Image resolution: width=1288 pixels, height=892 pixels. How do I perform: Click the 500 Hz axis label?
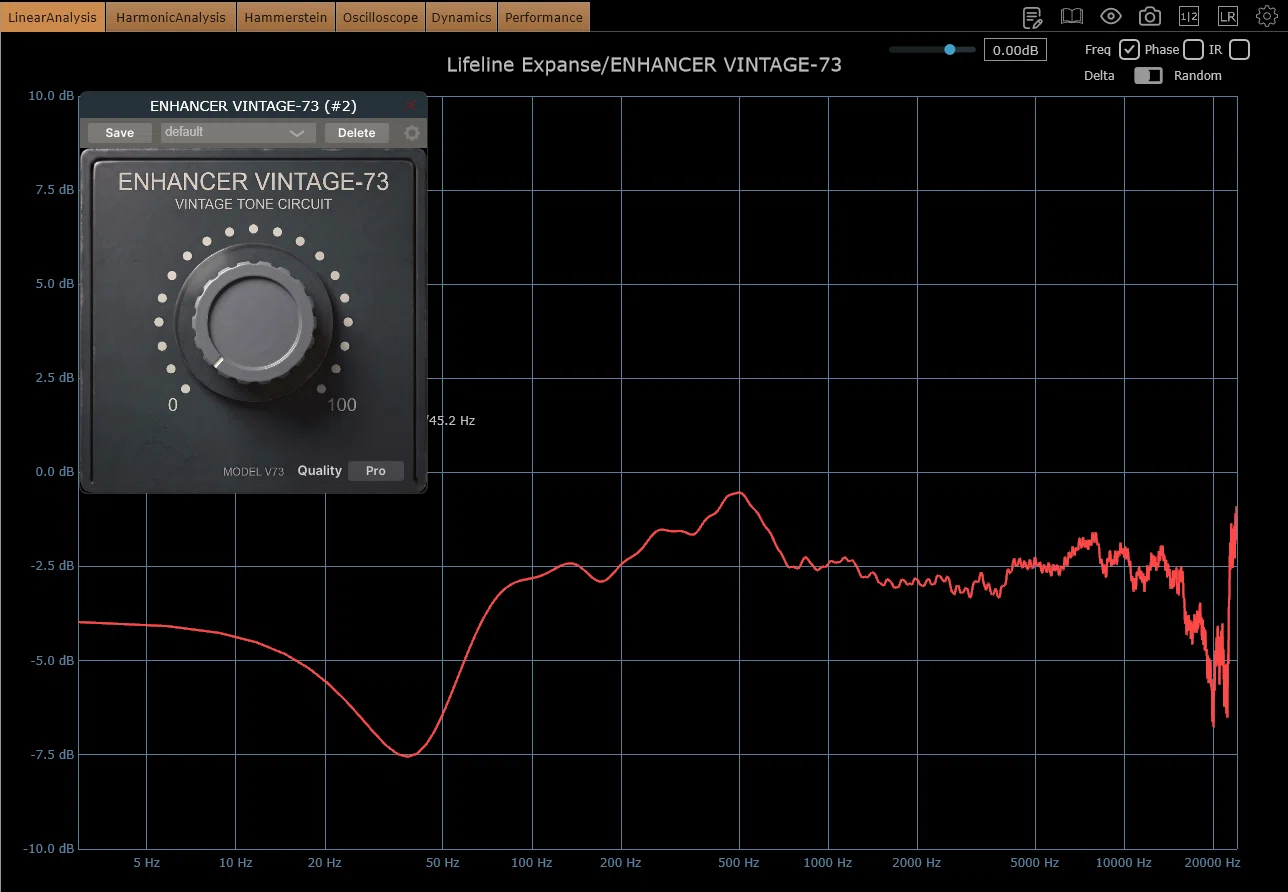[739, 862]
